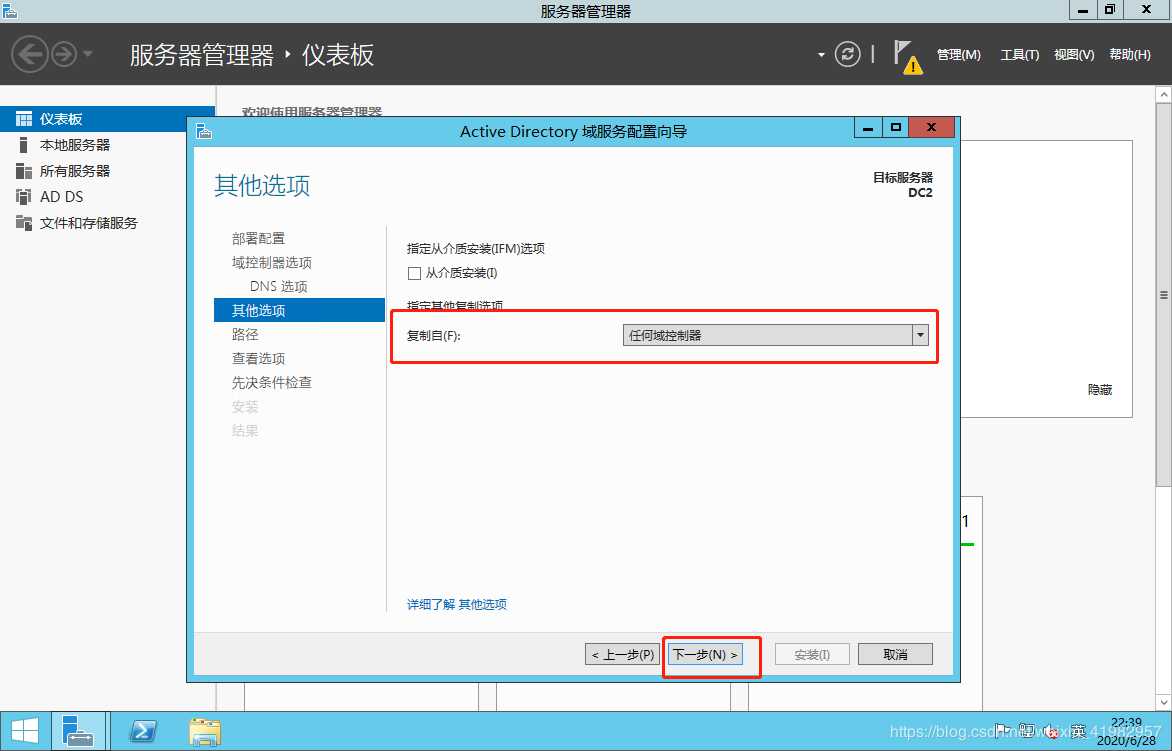Viewport: 1172px width, 751px height.
Task: Click 详细了解 其他选项 link
Action: (x=457, y=604)
